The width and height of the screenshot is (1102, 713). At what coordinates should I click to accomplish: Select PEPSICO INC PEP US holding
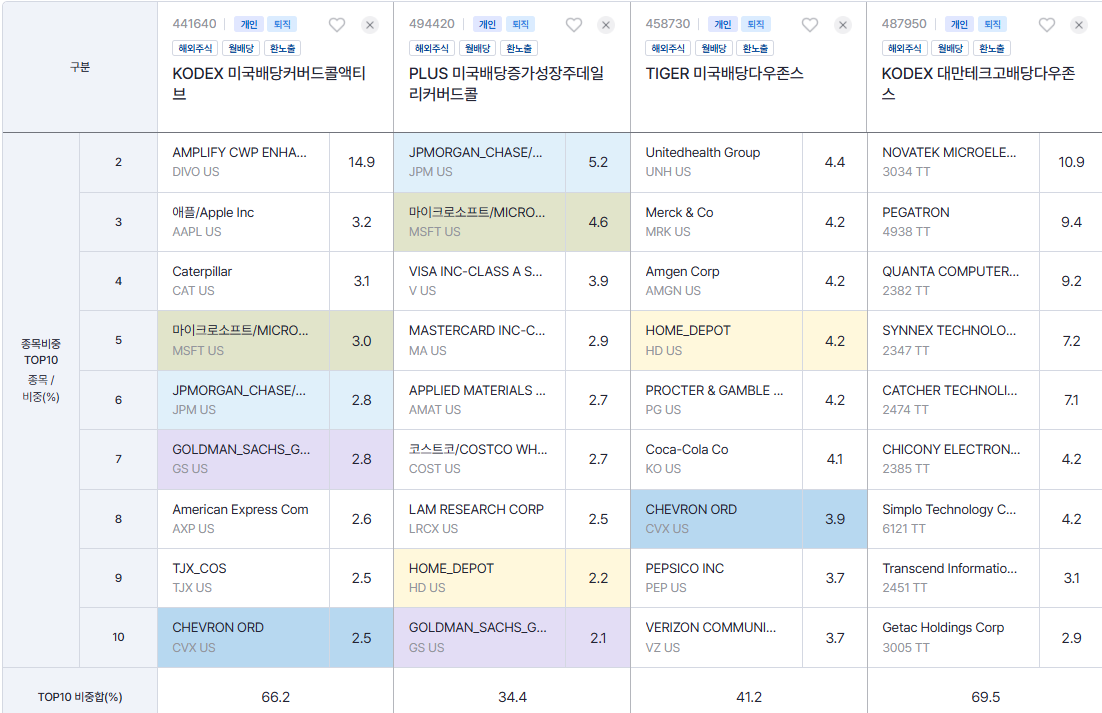716,578
